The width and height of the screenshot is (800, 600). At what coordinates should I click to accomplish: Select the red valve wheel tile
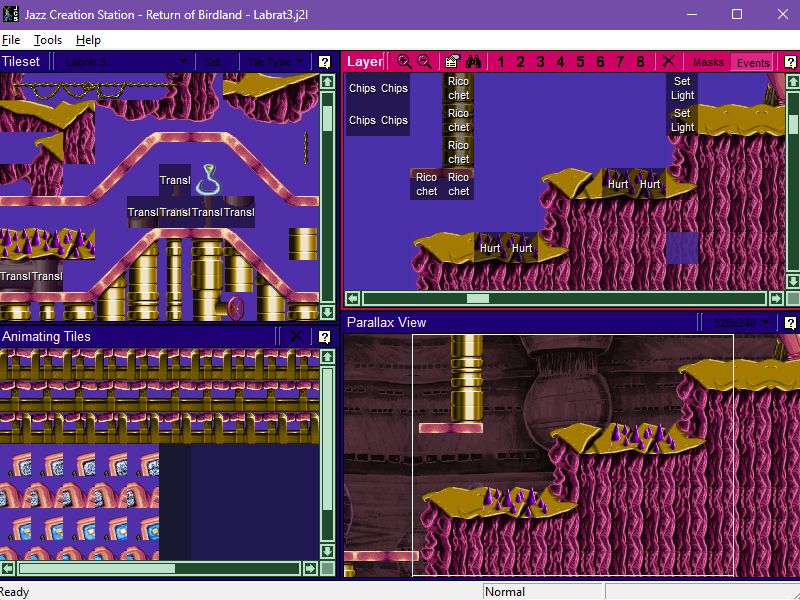pos(235,308)
